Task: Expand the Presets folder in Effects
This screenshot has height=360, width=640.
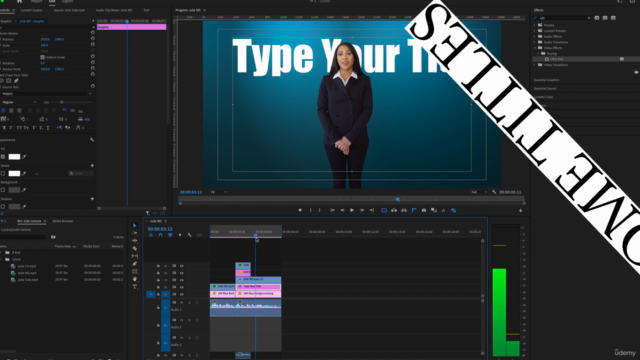Action: click(x=535, y=25)
